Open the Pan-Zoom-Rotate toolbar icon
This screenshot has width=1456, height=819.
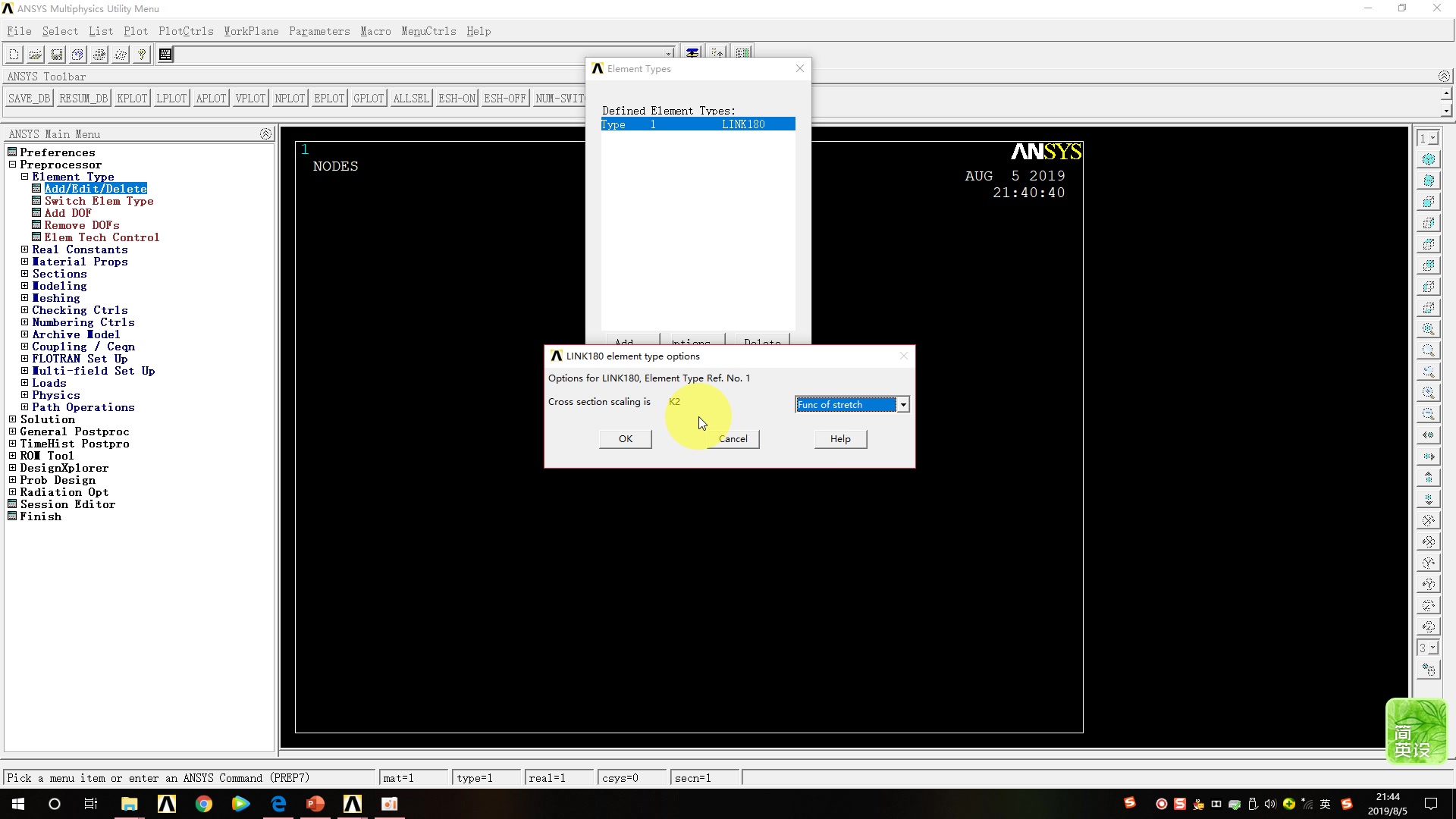[77, 55]
